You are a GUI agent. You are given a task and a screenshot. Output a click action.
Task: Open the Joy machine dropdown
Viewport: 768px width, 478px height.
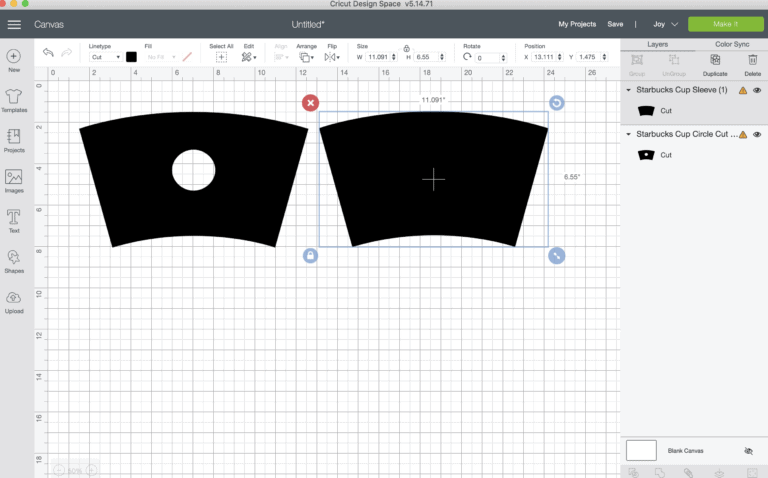click(665, 23)
